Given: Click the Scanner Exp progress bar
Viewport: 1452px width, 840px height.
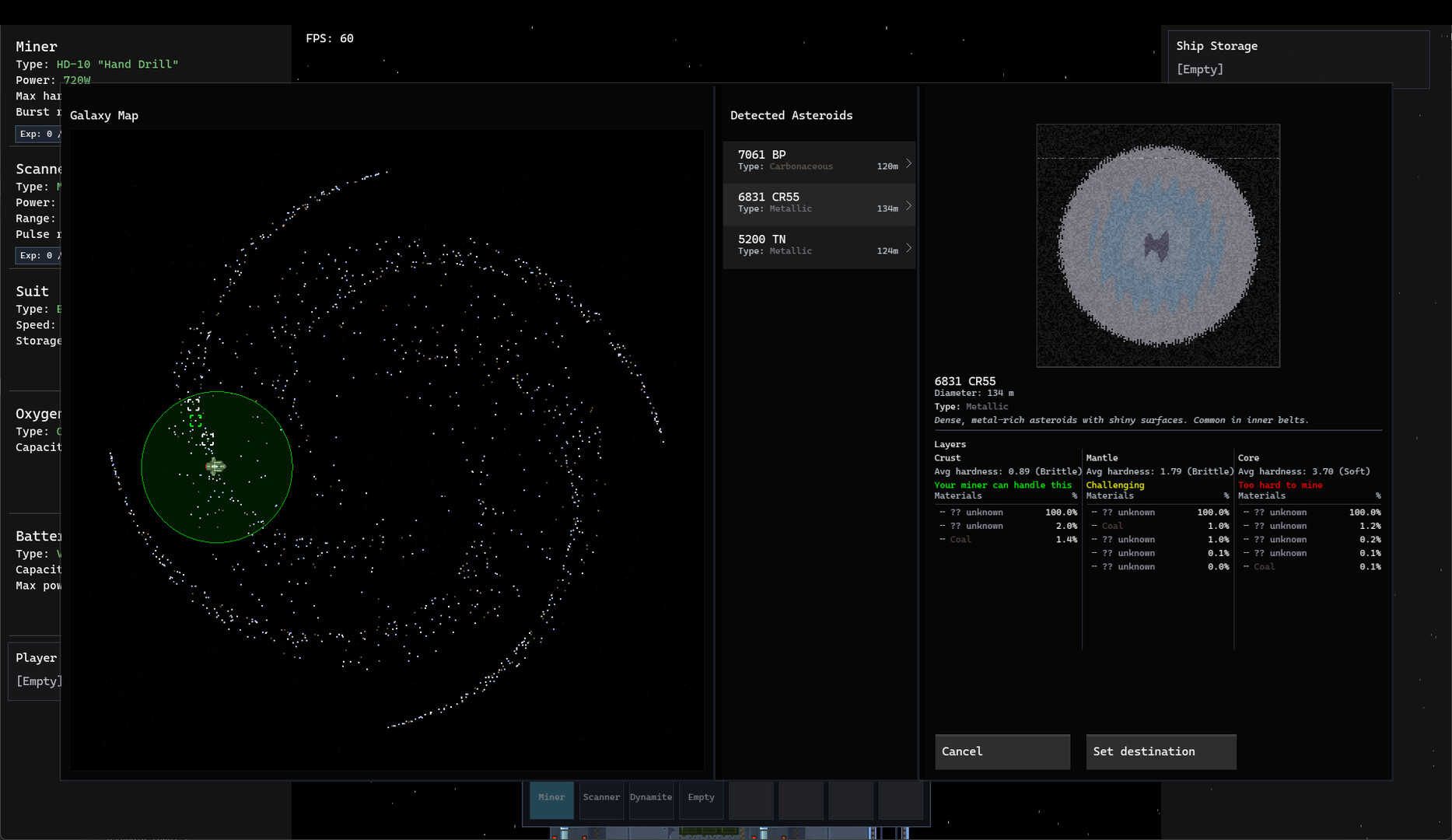Looking at the screenshot, I should coord(37,255).
